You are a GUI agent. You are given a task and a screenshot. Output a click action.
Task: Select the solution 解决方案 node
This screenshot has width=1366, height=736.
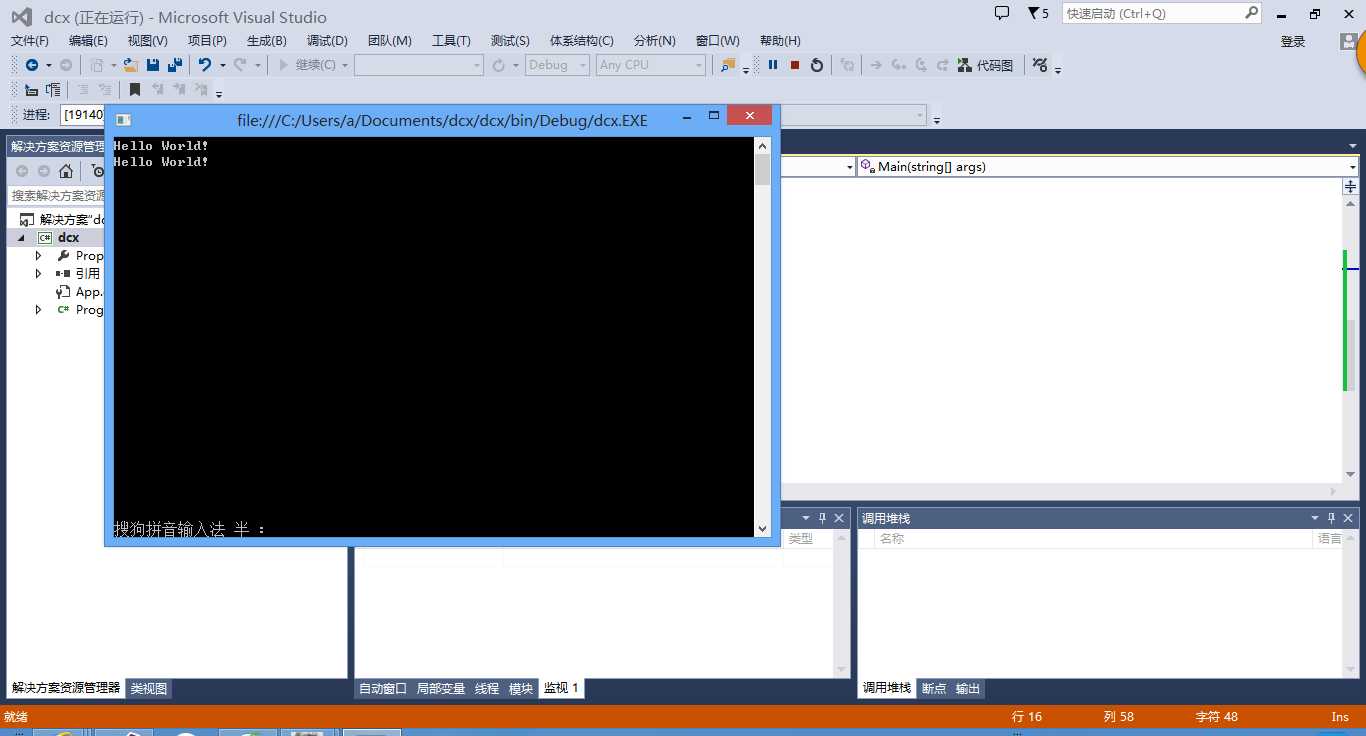(63, 220)
